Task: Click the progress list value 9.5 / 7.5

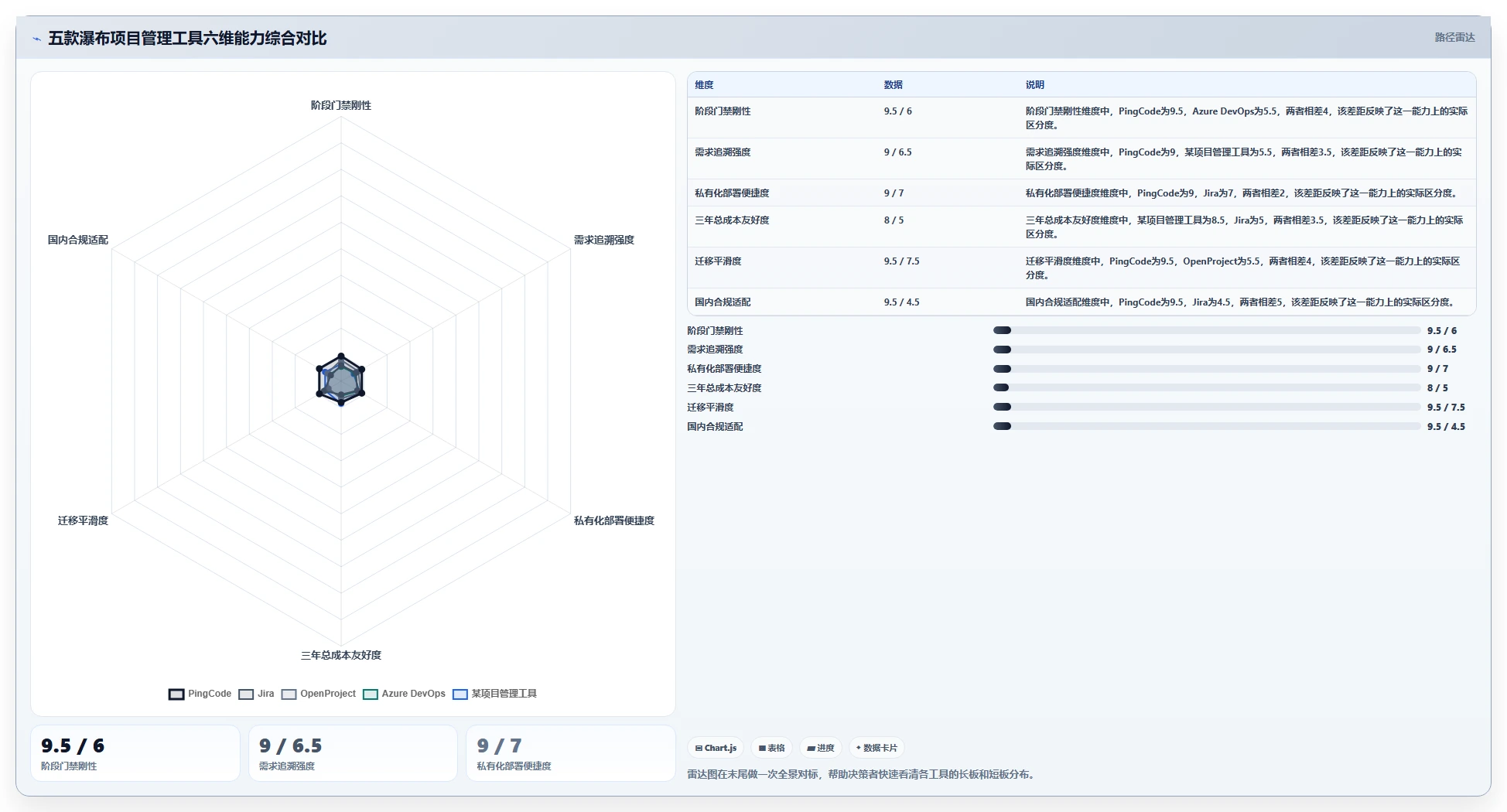Action: (x=1446, y=408)
